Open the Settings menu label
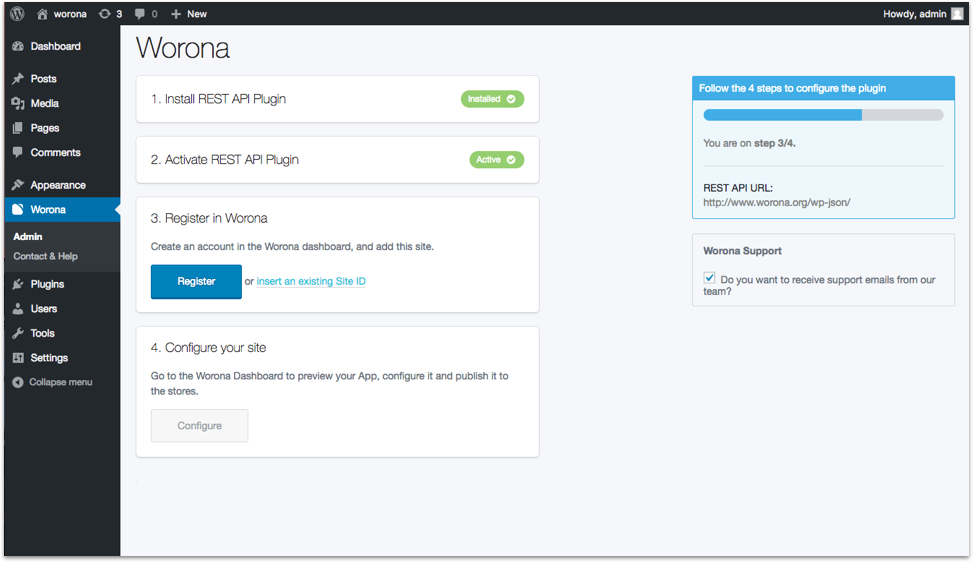973x562 pixels. point(49,358)
